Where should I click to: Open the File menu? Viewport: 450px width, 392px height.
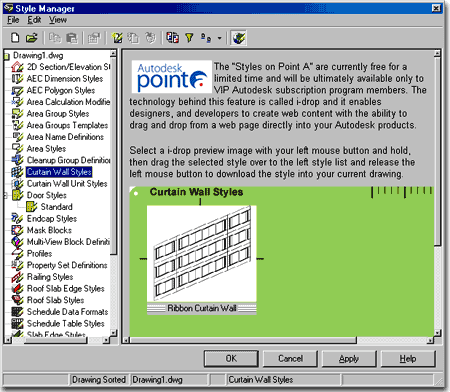[x=13, y=20]
